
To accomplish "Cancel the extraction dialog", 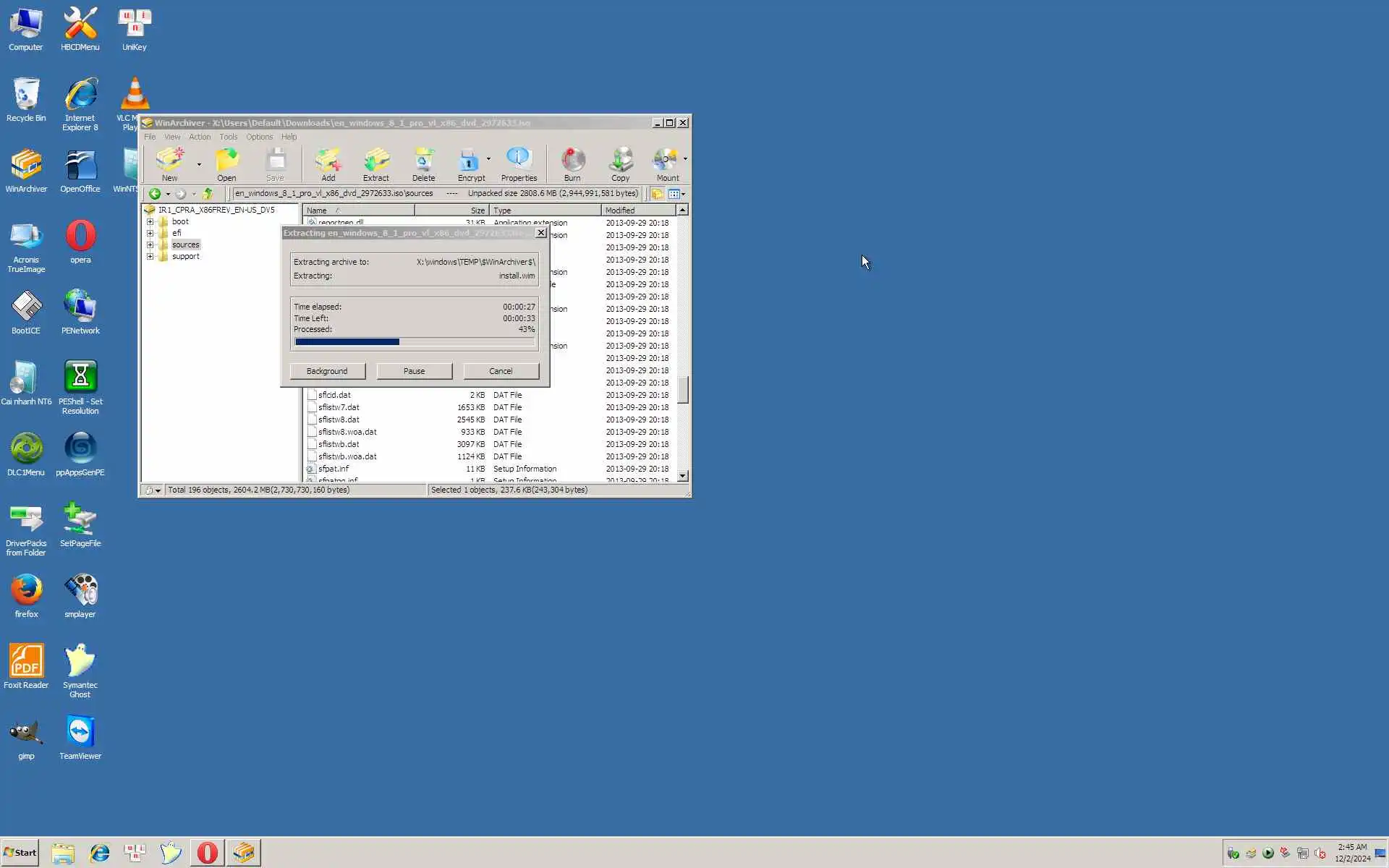I will pyautogui.click(x=501, y=371).
